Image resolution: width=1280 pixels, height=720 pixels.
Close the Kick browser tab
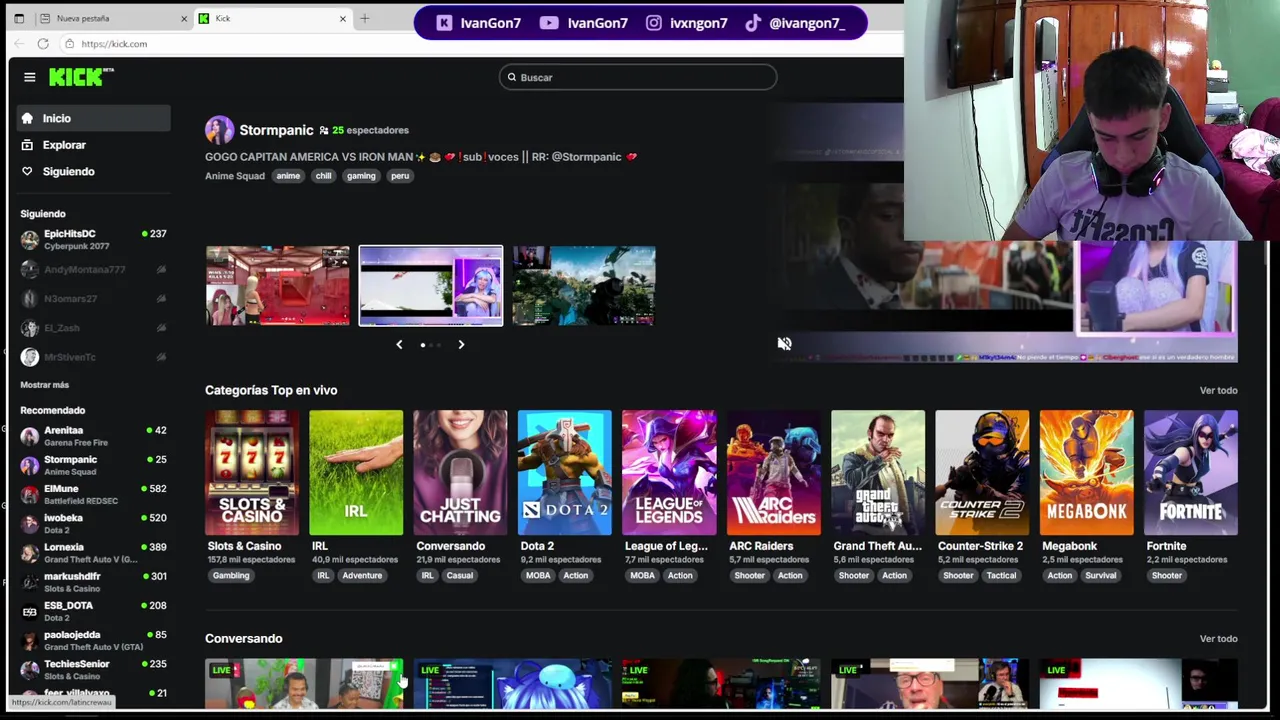343,18
